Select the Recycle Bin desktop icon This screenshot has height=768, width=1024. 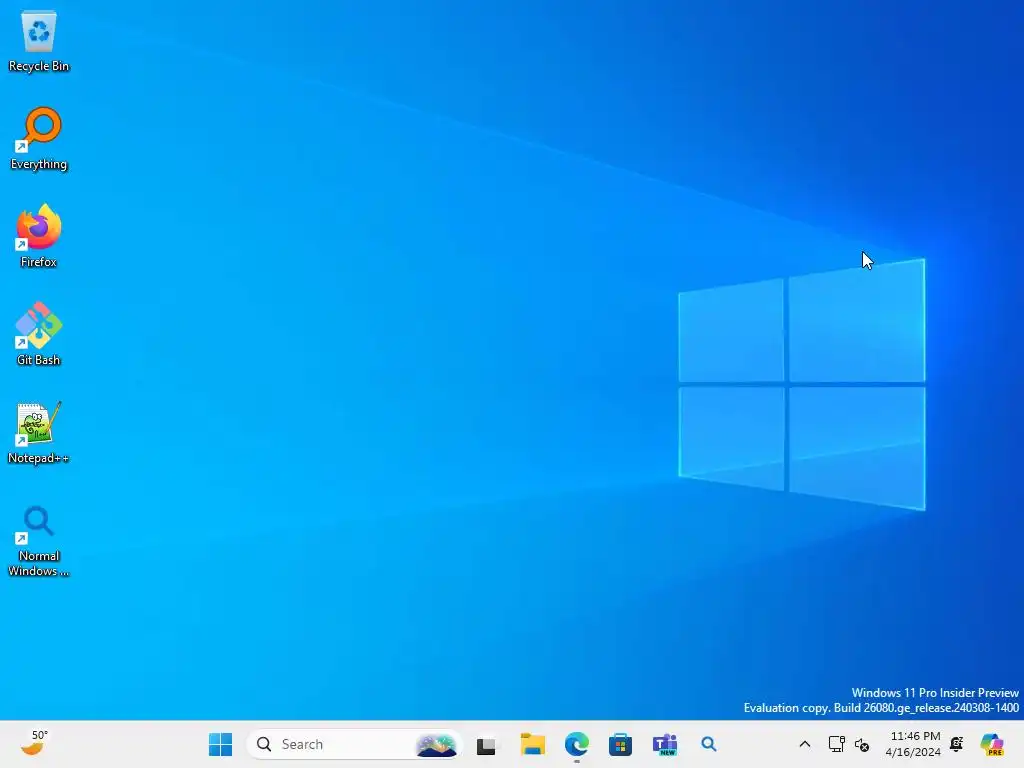point(39,41)
